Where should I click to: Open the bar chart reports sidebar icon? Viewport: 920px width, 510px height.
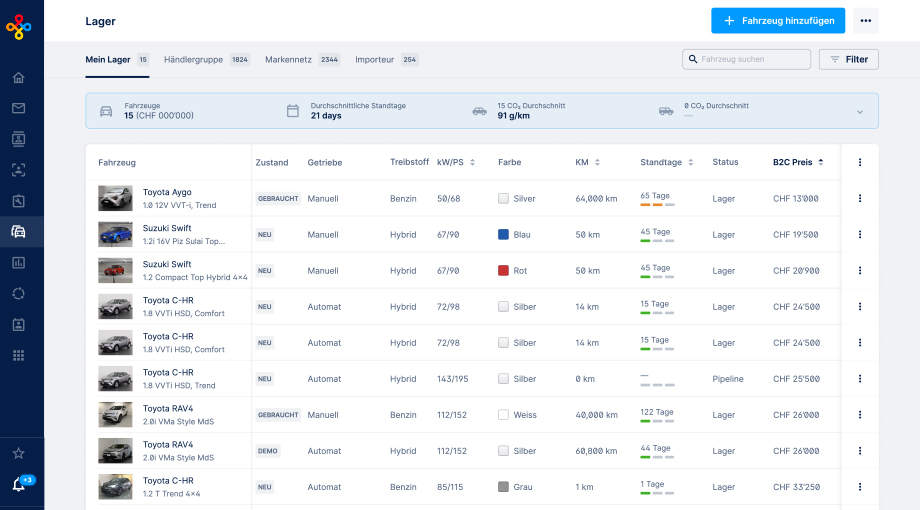click(19, 263)
